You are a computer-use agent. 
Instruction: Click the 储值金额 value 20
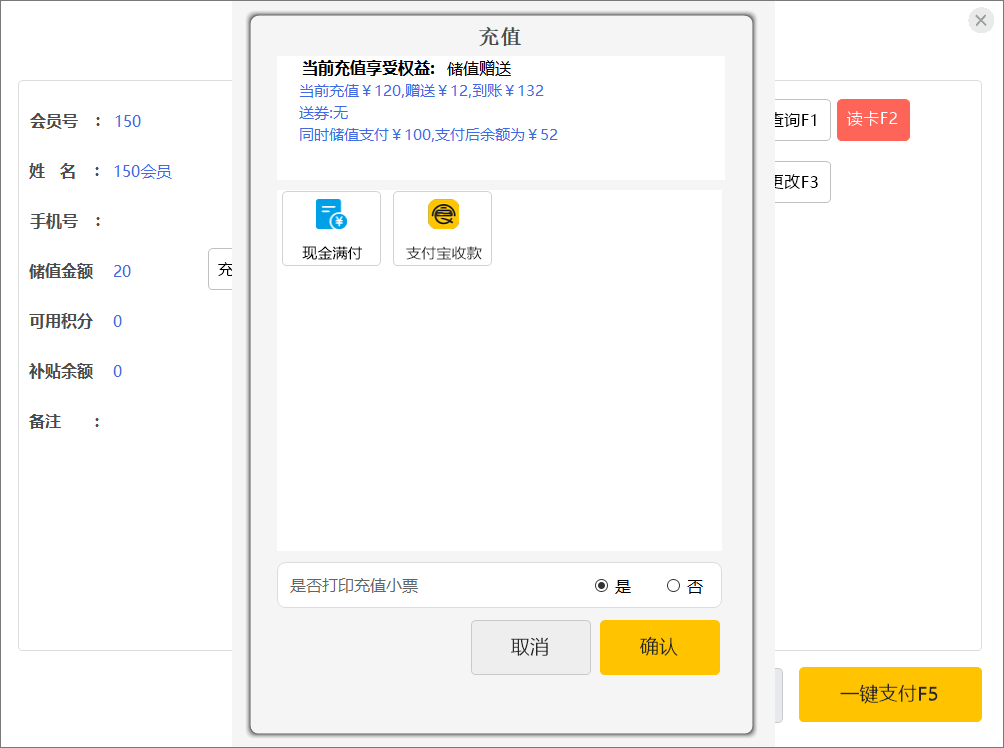tap(122, 271)
